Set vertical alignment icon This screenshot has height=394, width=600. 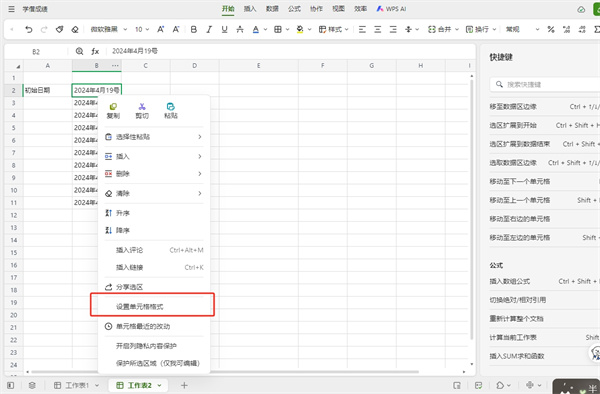point(408,29)
